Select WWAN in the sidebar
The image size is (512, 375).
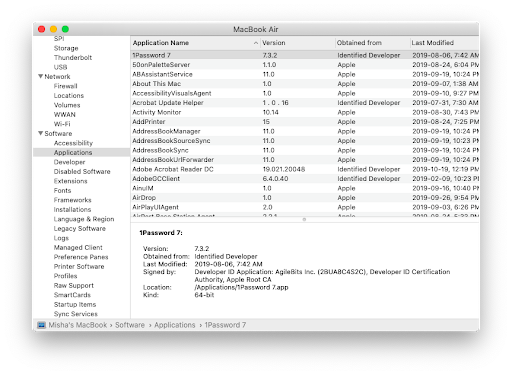click(x=65, y=115)
